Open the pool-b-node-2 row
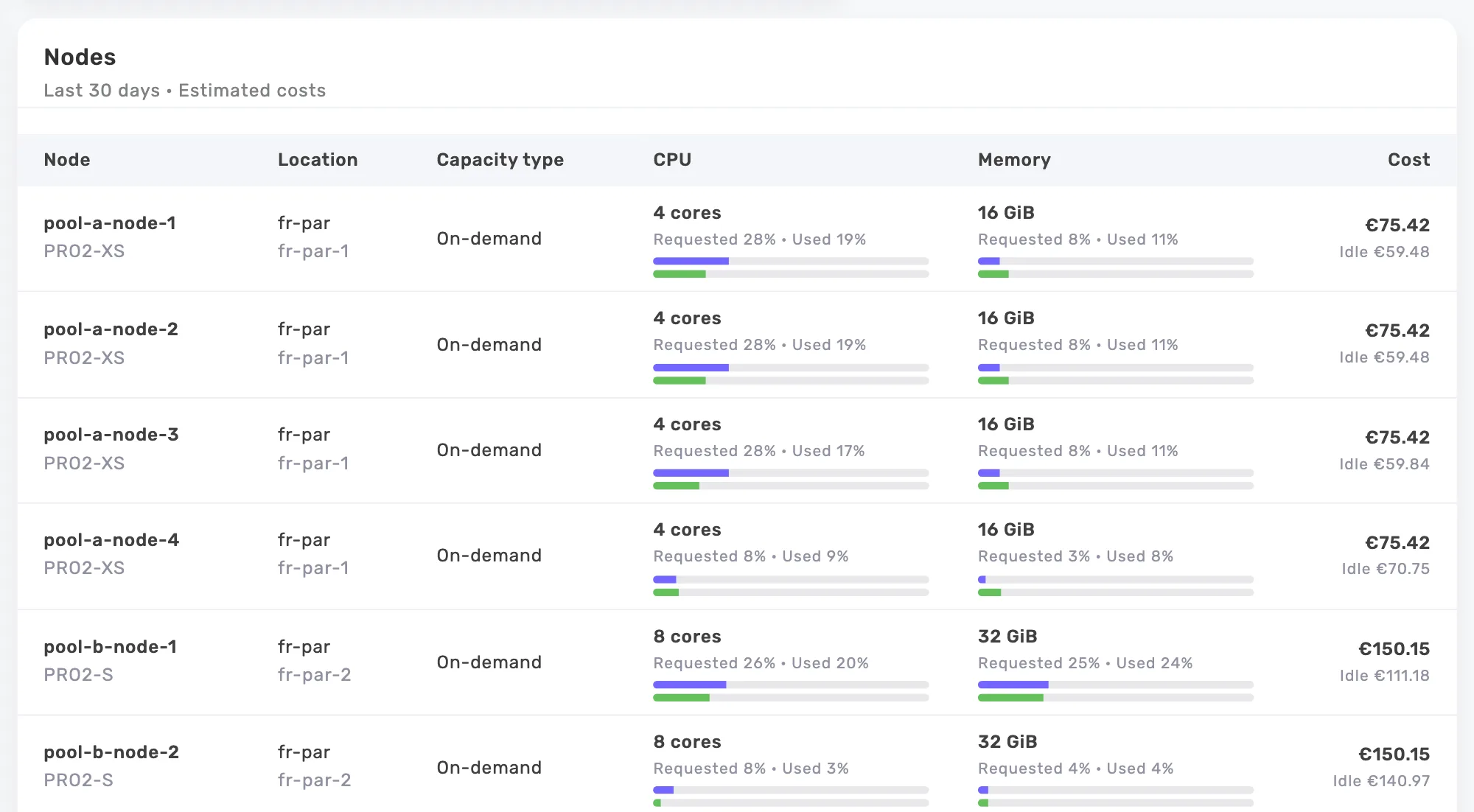Image resolution: width=1474 pixels, height=812 pixels. point(737,764)
